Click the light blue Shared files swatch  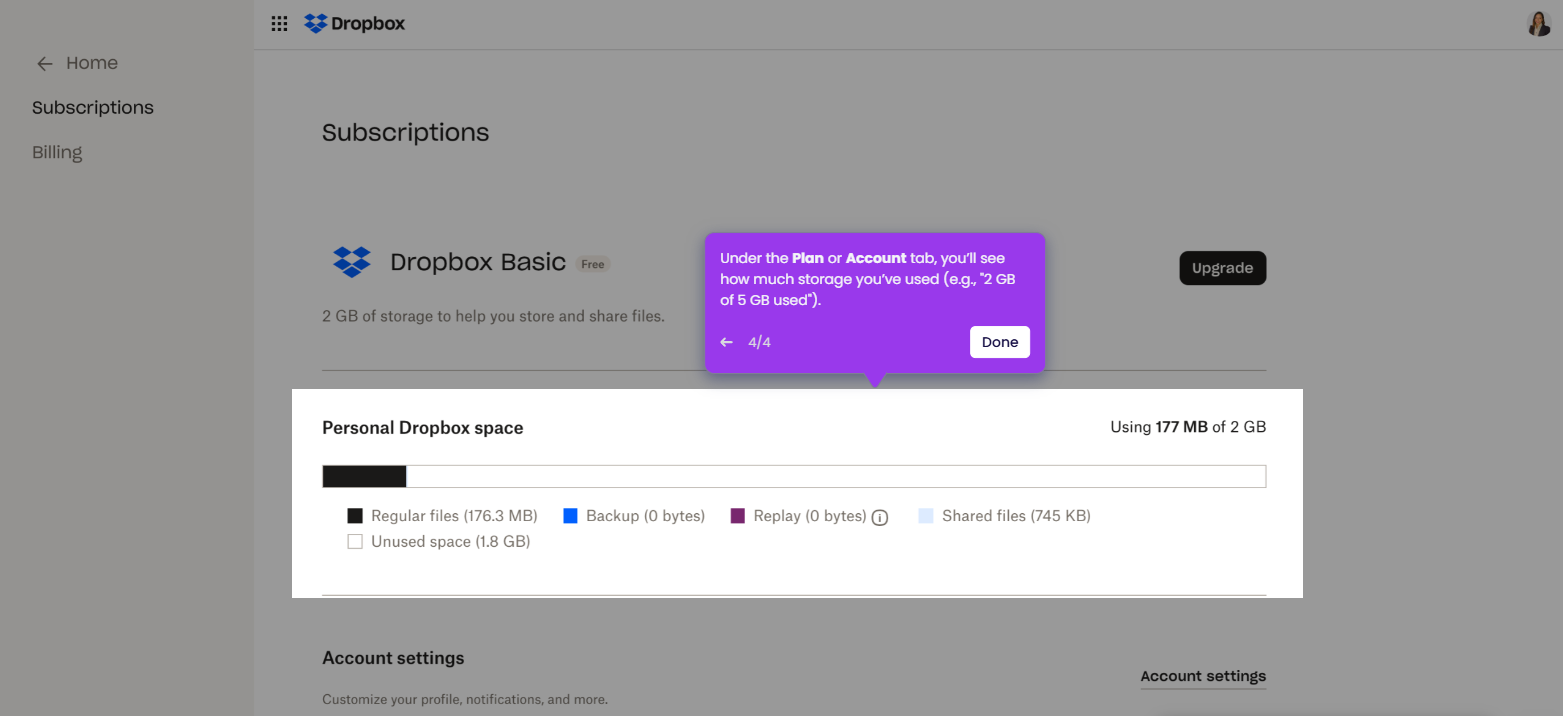tap(926, 516)
